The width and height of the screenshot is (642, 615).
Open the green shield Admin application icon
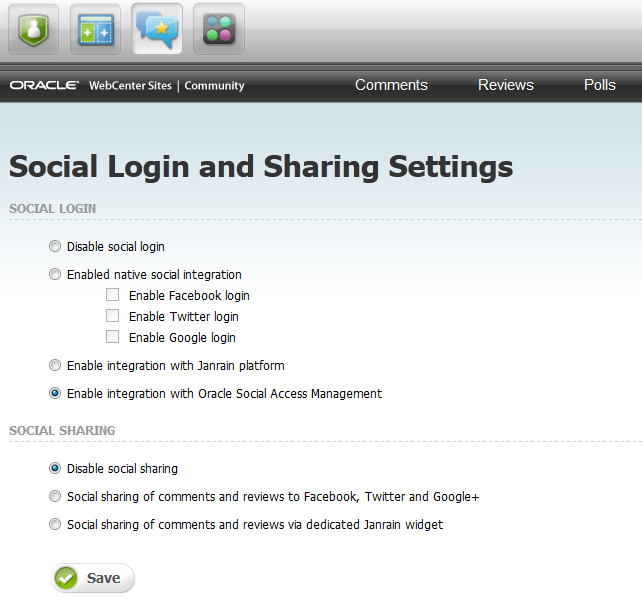34,29
